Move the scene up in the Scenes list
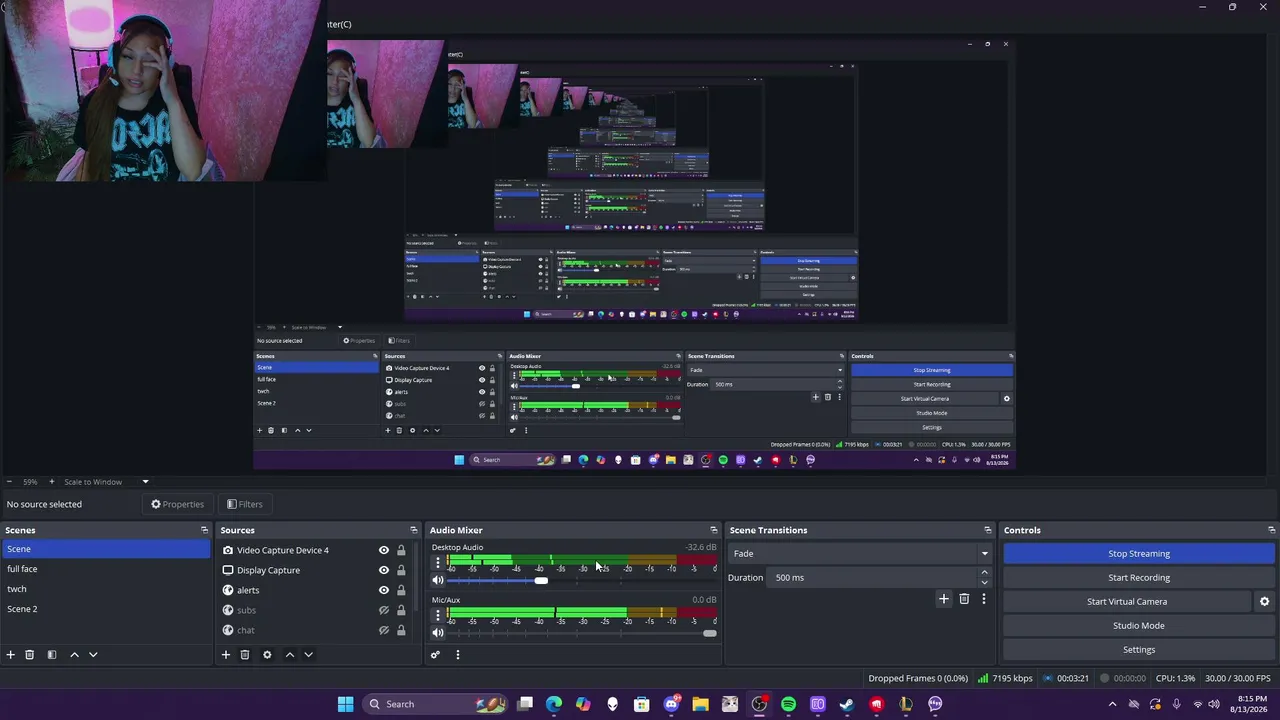 74,655
